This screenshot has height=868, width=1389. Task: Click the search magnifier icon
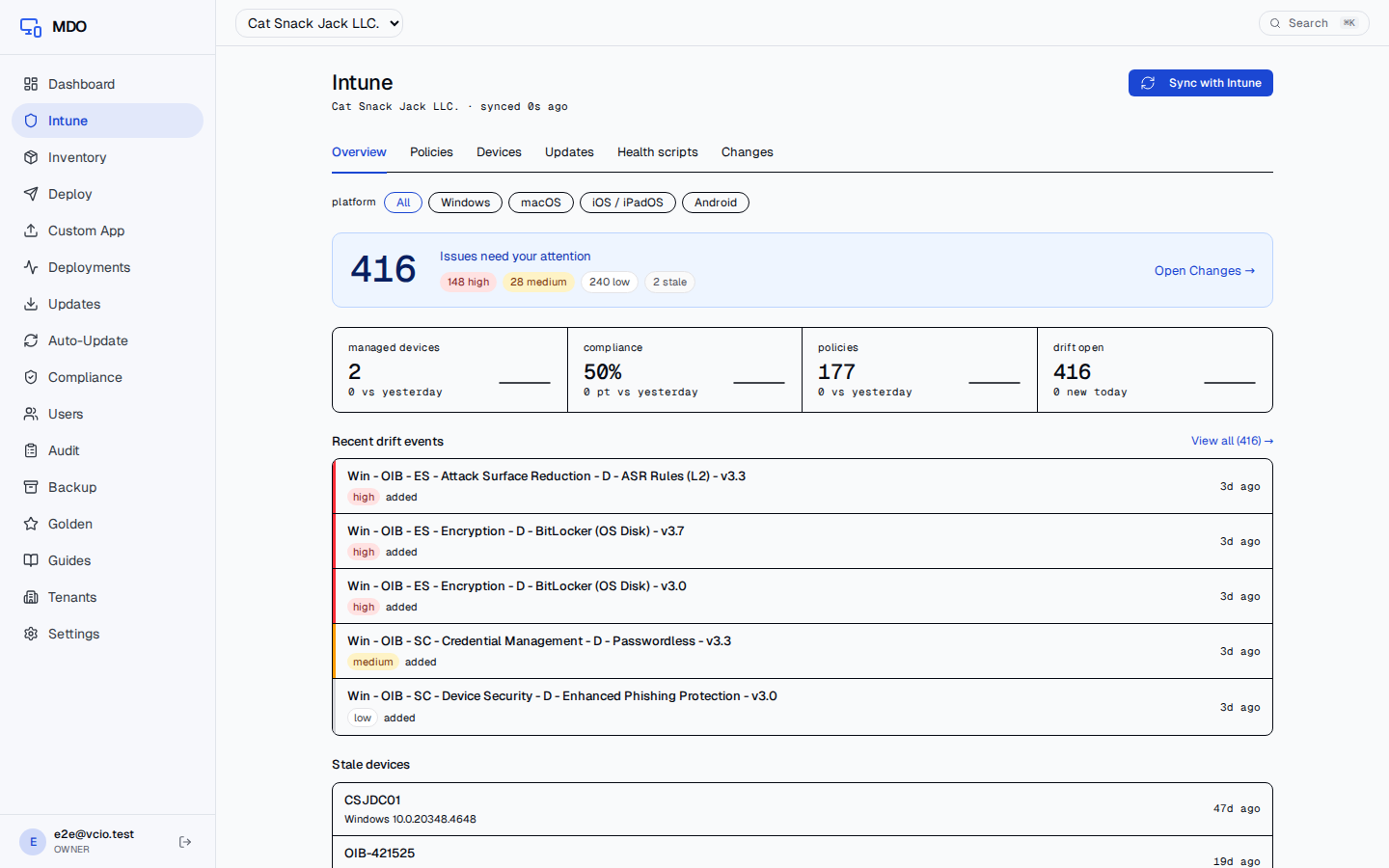pyautogui.click(x=1275, y=23)
